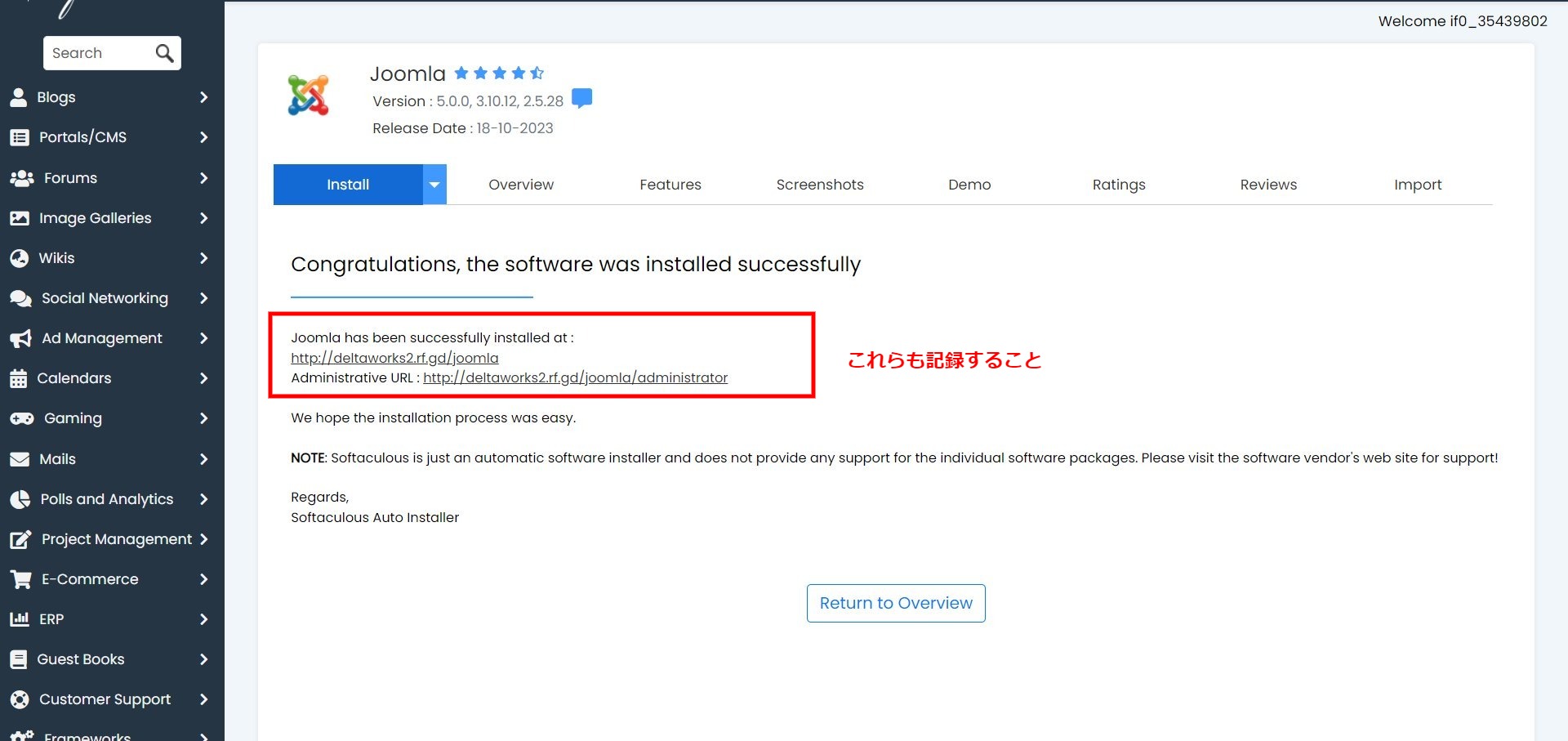Click the Polls and Analytics pie chart icon
The width and height of the screenshot is (1568, 741).
(20, 499)
